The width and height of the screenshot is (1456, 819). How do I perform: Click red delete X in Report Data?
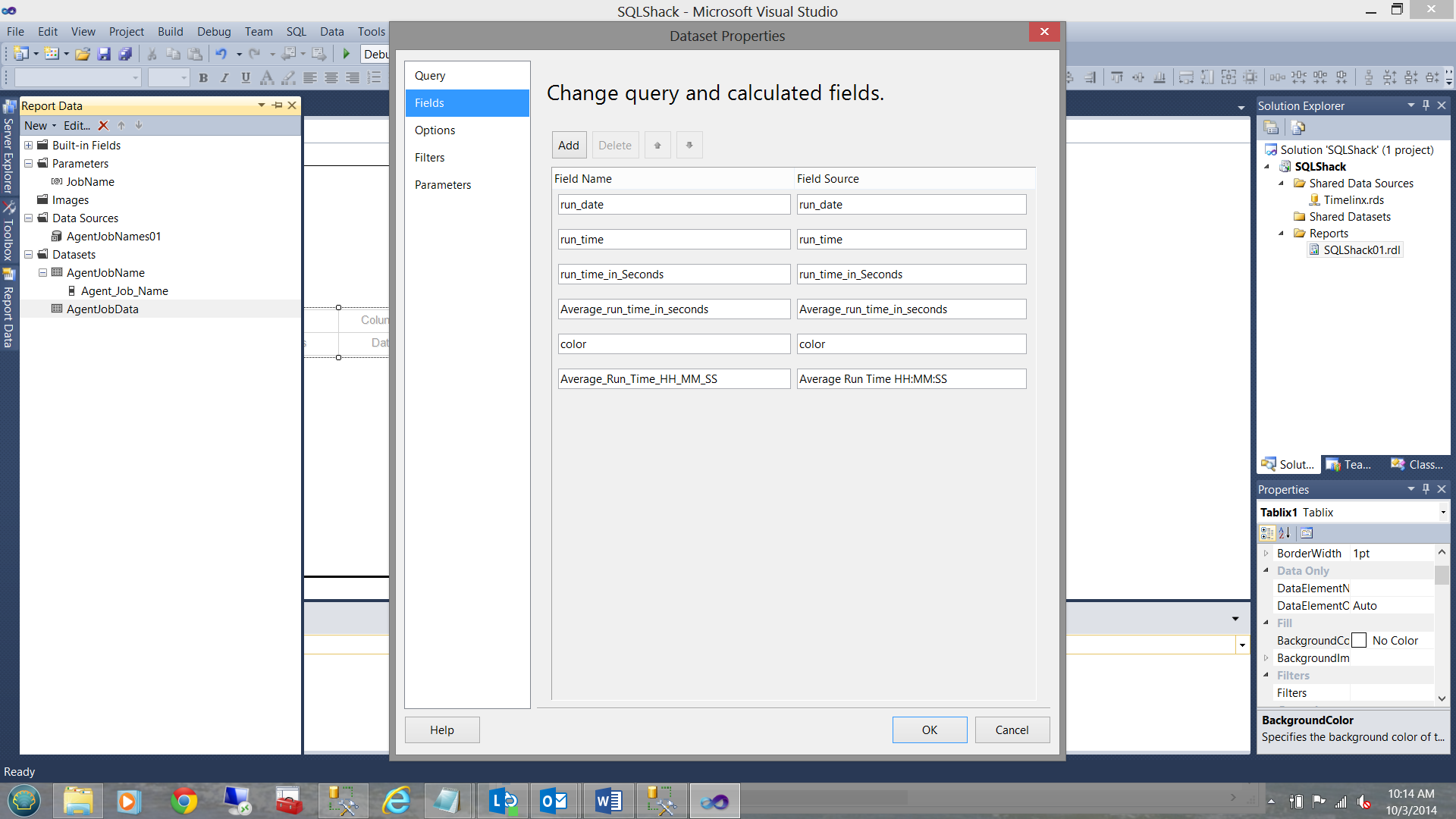[x=103, y=126]
